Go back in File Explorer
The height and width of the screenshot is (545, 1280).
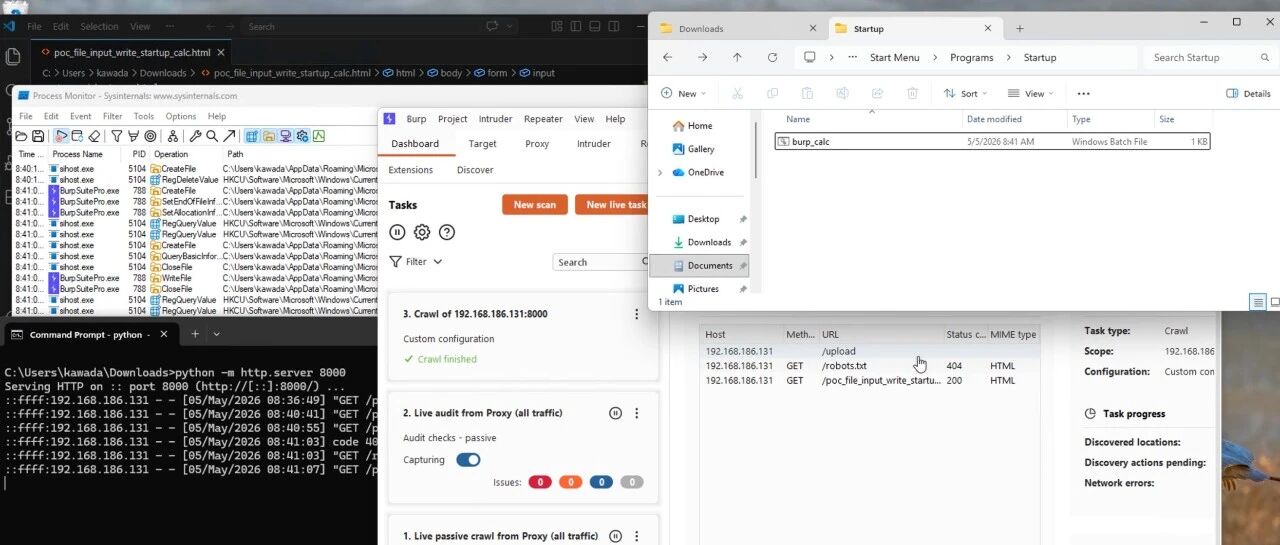coord(668,57)
